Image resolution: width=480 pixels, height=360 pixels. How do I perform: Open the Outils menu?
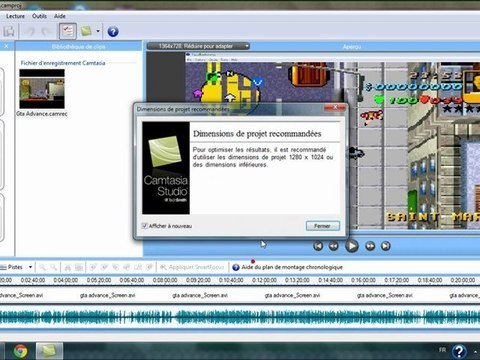tap(39, 16)
